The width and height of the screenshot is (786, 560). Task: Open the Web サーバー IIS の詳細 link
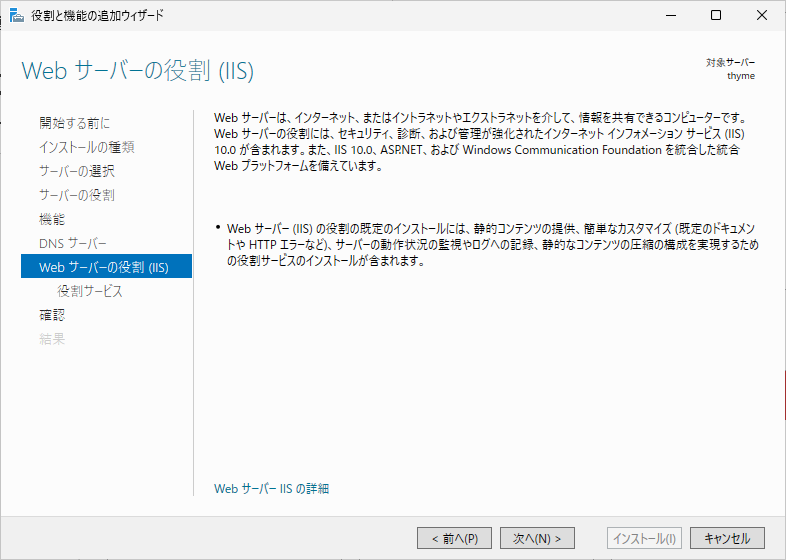pyautogui.click(x=271, y=488)
